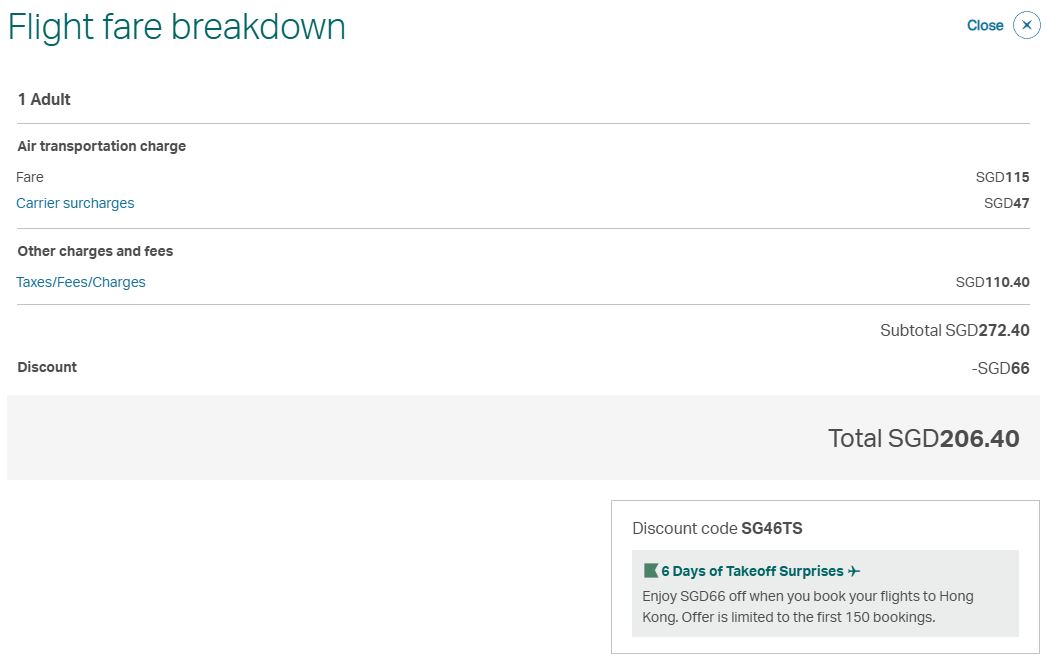Click the Enjoy SGD66 off promo description
Image resolution: width=1046 pixels, height=660 pixels.
coord(808,607)
